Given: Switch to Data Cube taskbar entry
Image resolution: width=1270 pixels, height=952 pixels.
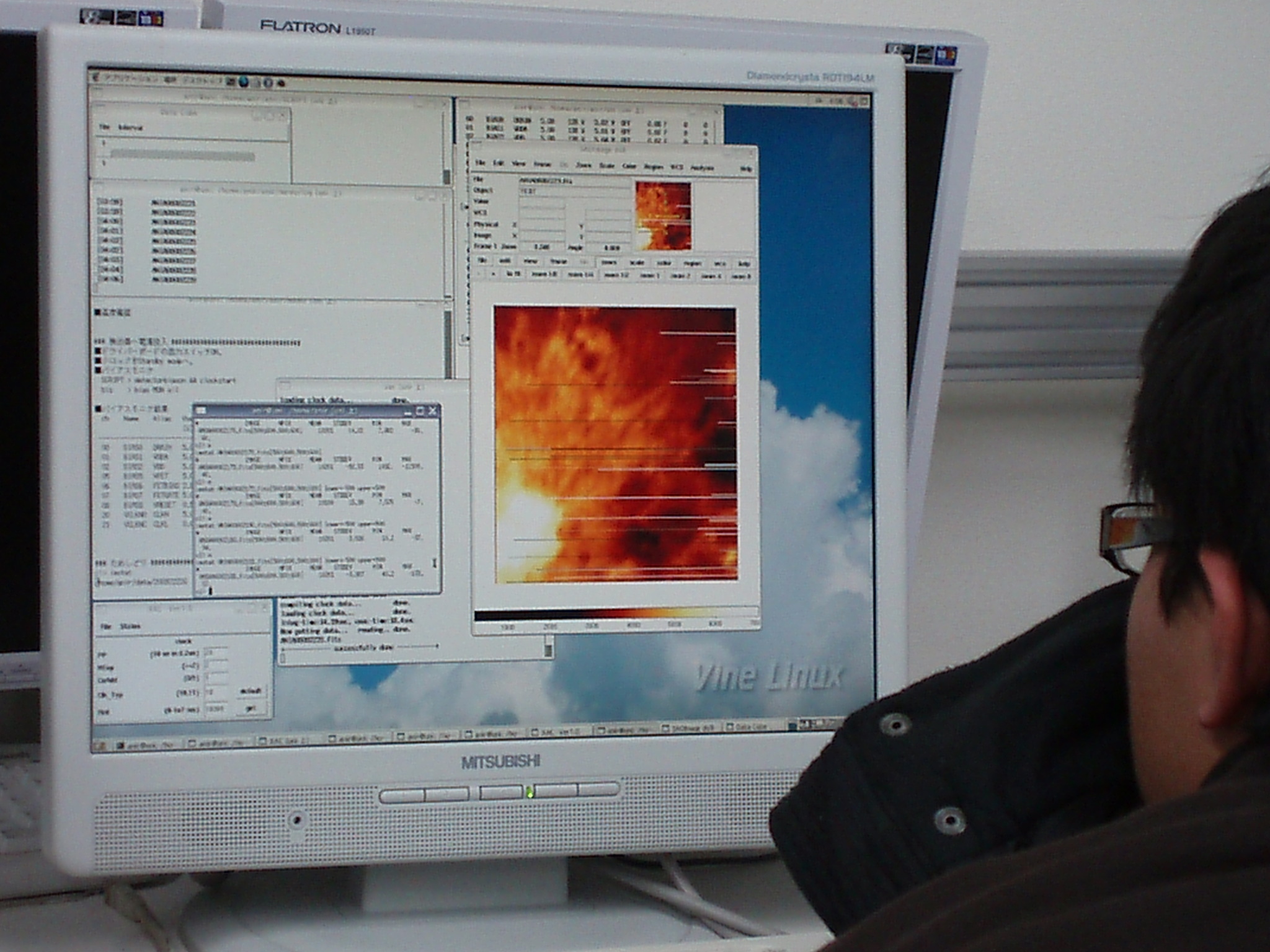Looking at the screenshot, I should coord(754,727).
